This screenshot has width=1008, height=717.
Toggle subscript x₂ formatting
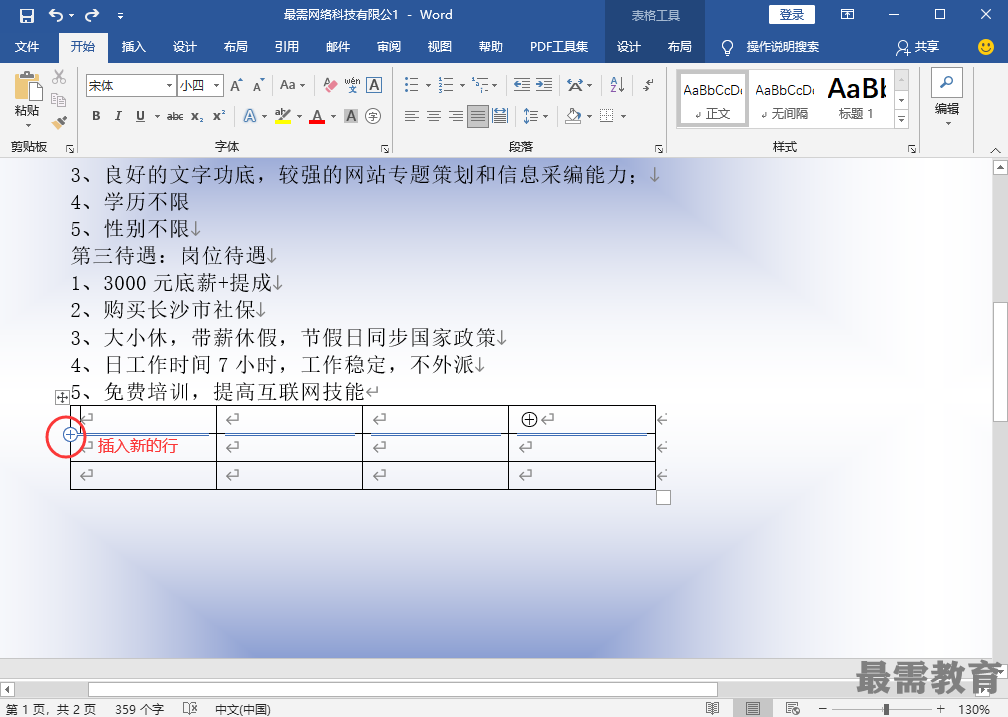[x=197, y=116]
